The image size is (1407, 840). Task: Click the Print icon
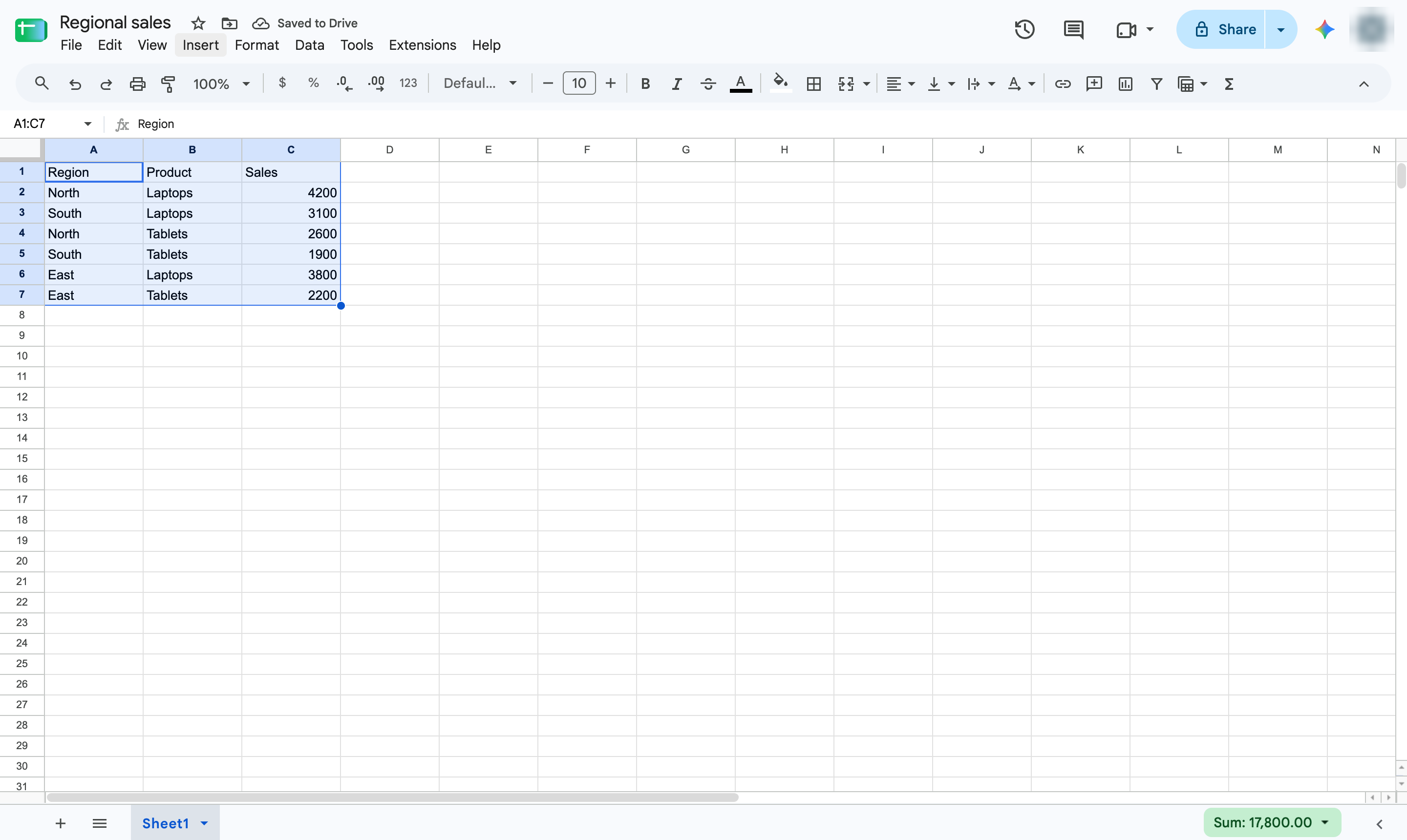pos(138,84)
